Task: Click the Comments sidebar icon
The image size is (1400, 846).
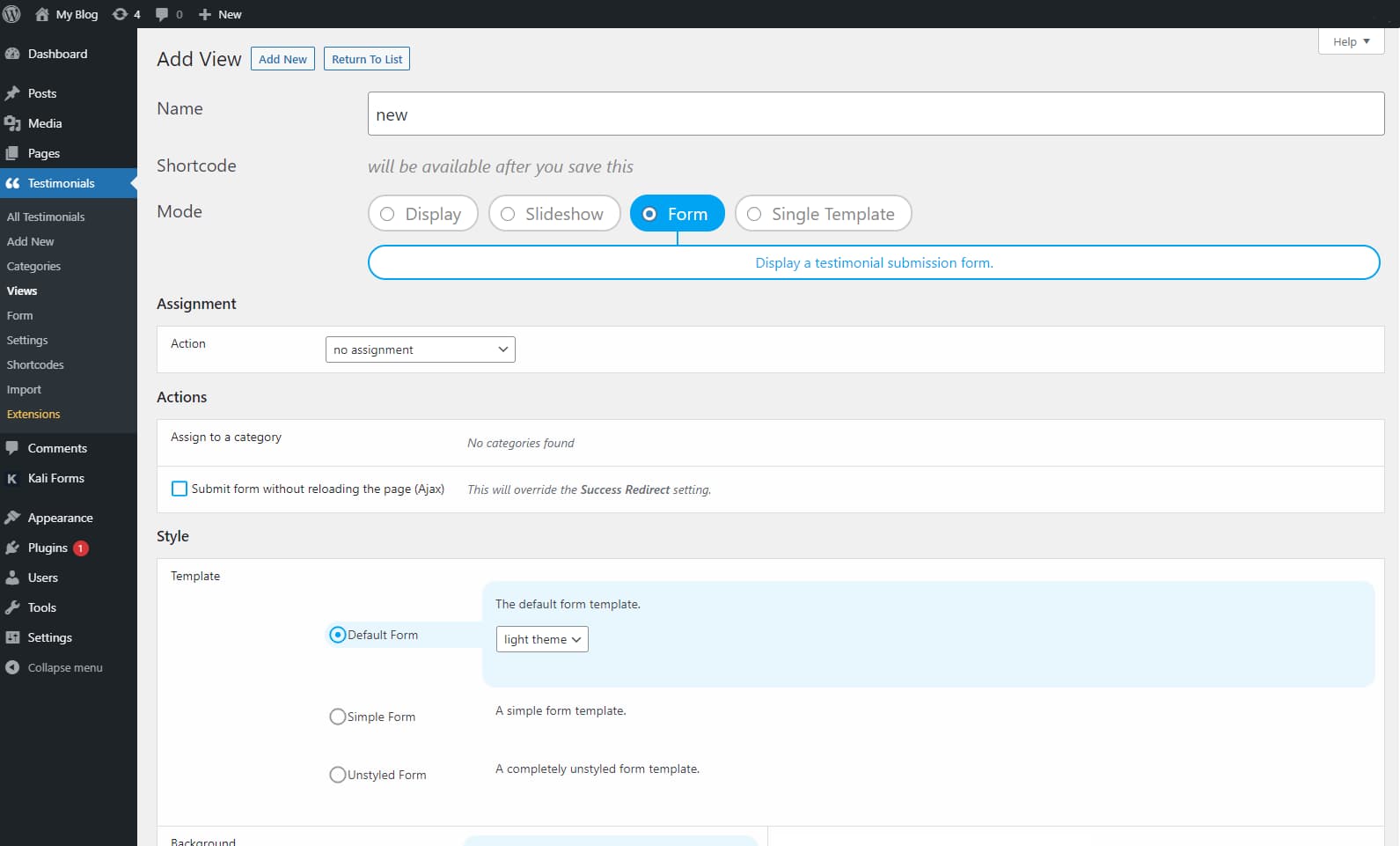Action: pyautogui.click(x=12, y=448)
